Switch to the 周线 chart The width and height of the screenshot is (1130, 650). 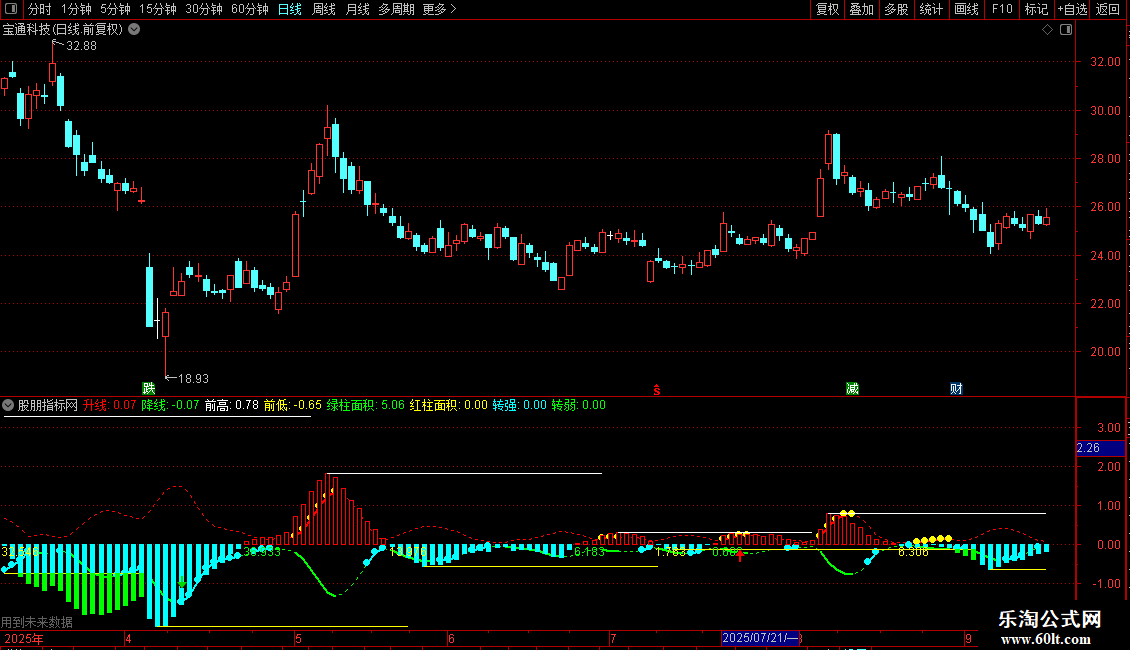tap(324, 9)
